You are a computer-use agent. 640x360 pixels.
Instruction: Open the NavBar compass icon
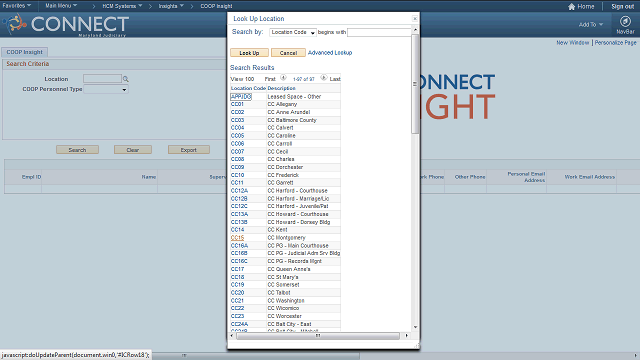[625, 21]
